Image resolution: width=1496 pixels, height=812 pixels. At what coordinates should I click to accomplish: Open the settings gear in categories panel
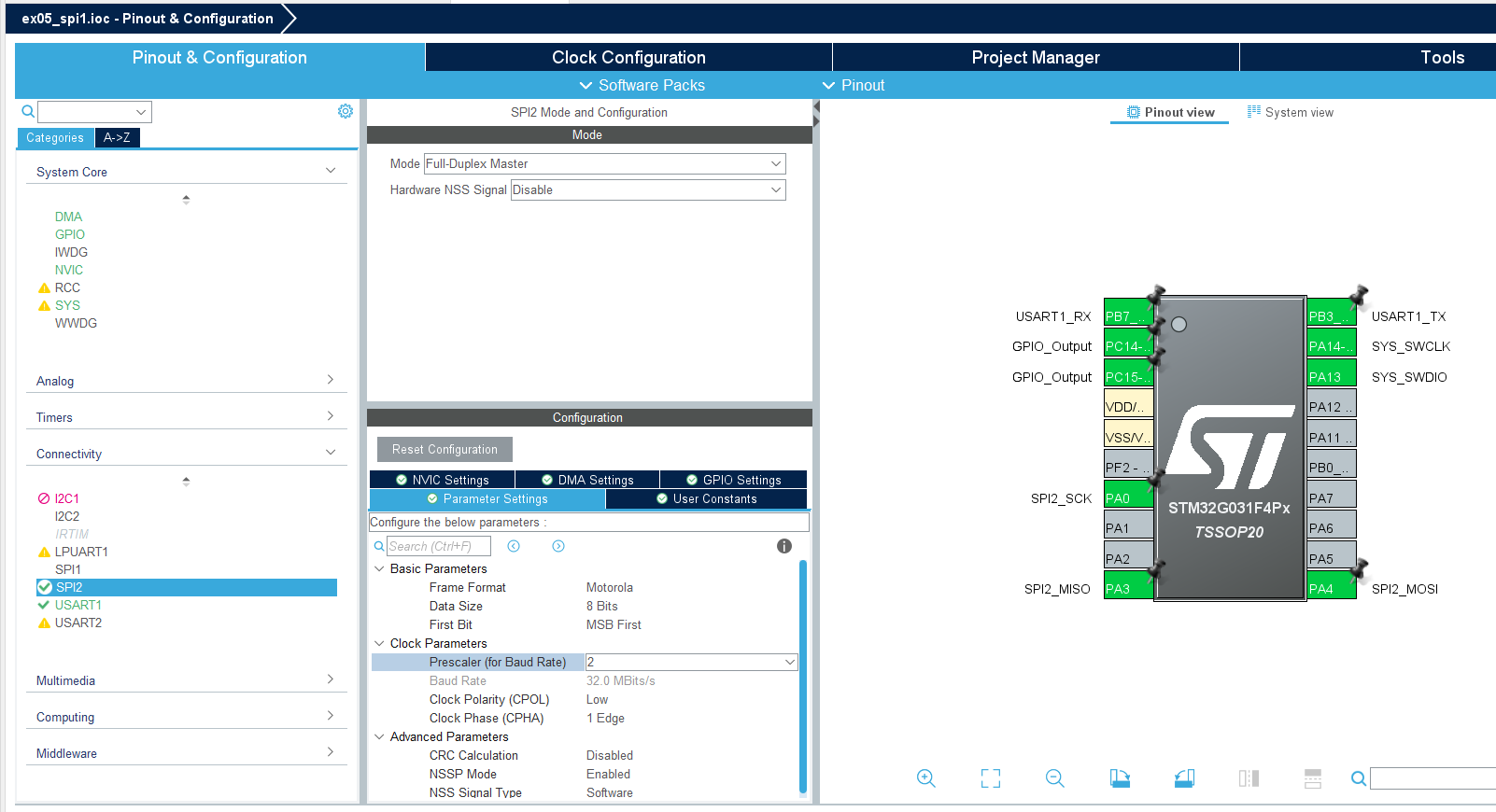tap(346, 111)
